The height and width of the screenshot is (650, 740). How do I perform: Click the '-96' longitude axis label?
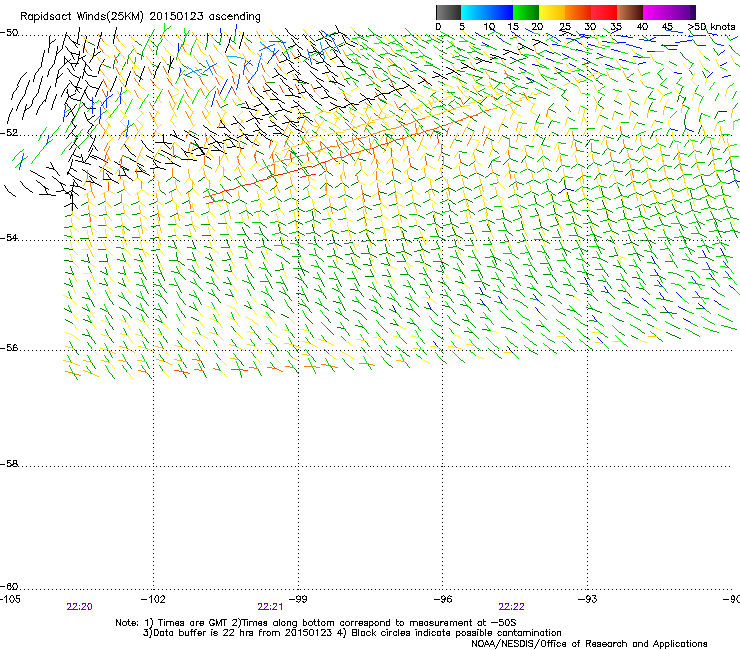pos(443,599)
